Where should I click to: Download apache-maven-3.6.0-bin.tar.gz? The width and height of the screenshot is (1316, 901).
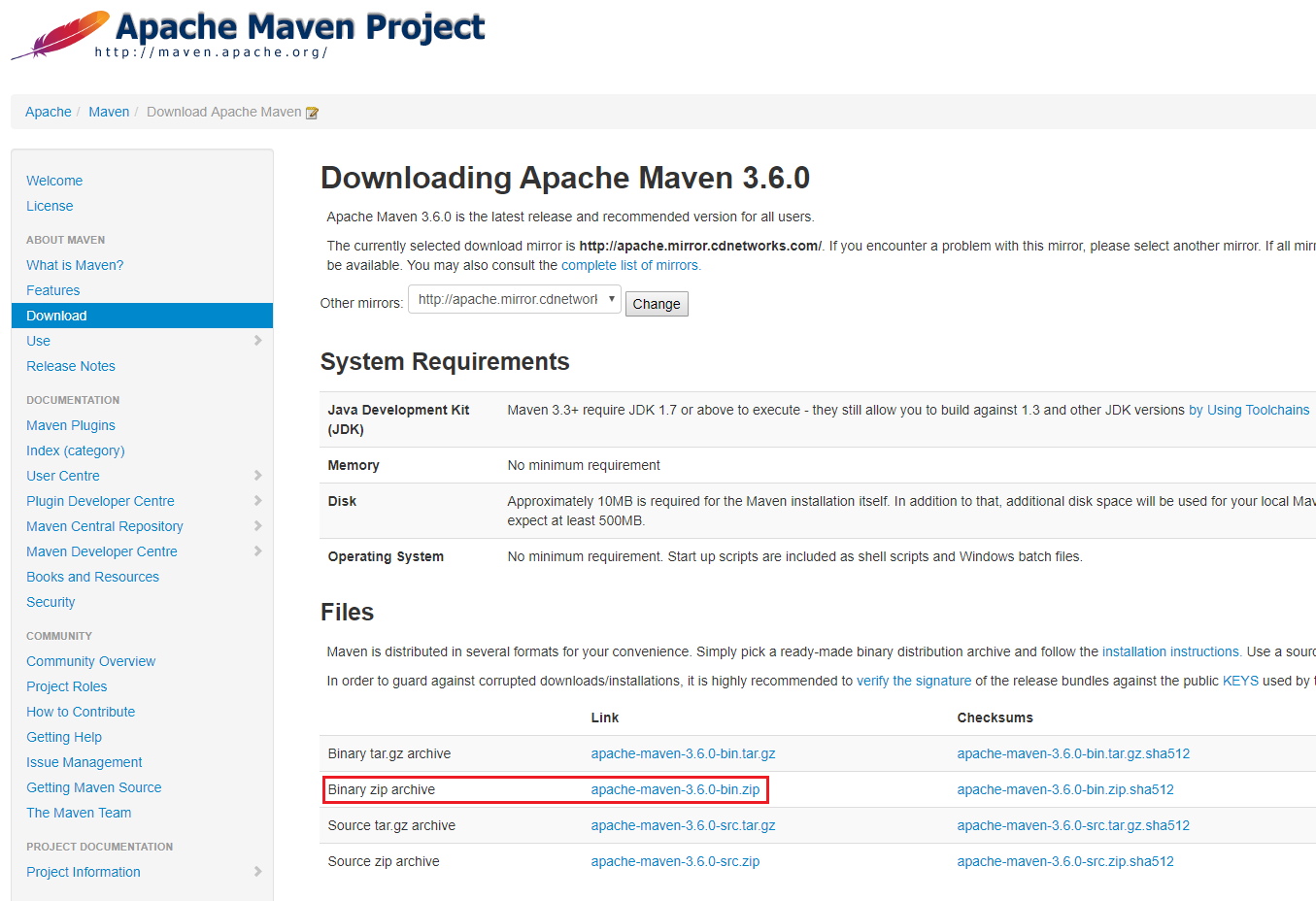[683, 753]
